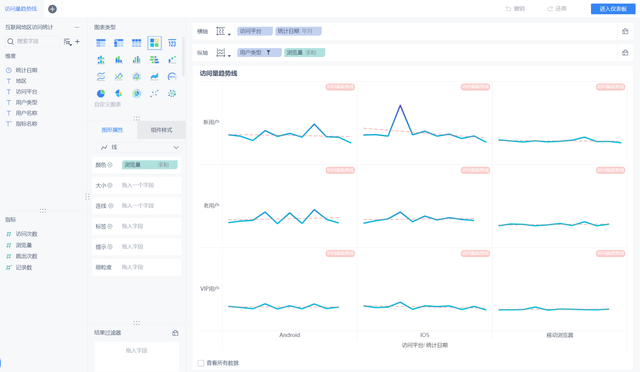The image size is (640, 372).
Task: Select the pie chart icon
Action: (101, 94)
